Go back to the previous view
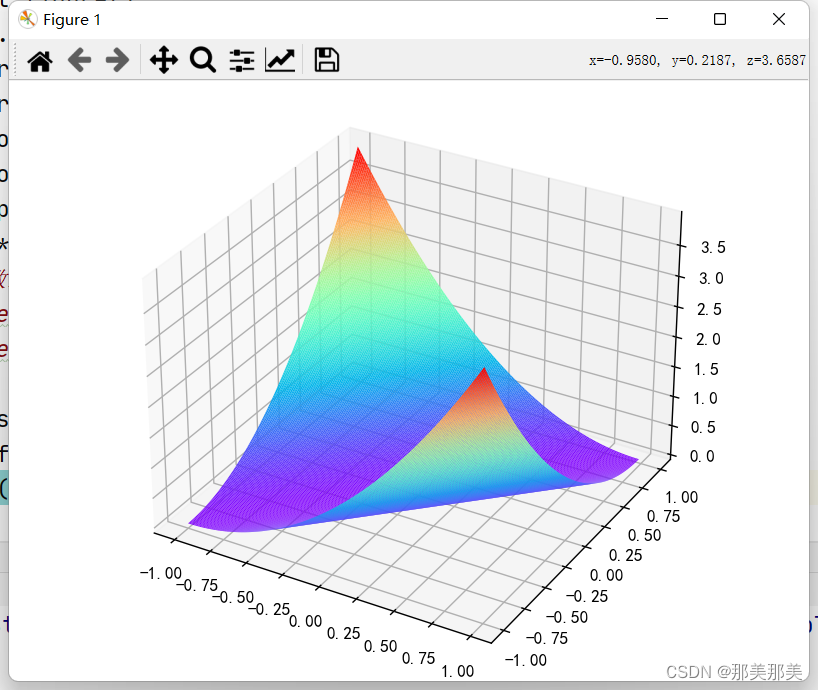 (x=79, y=60)
